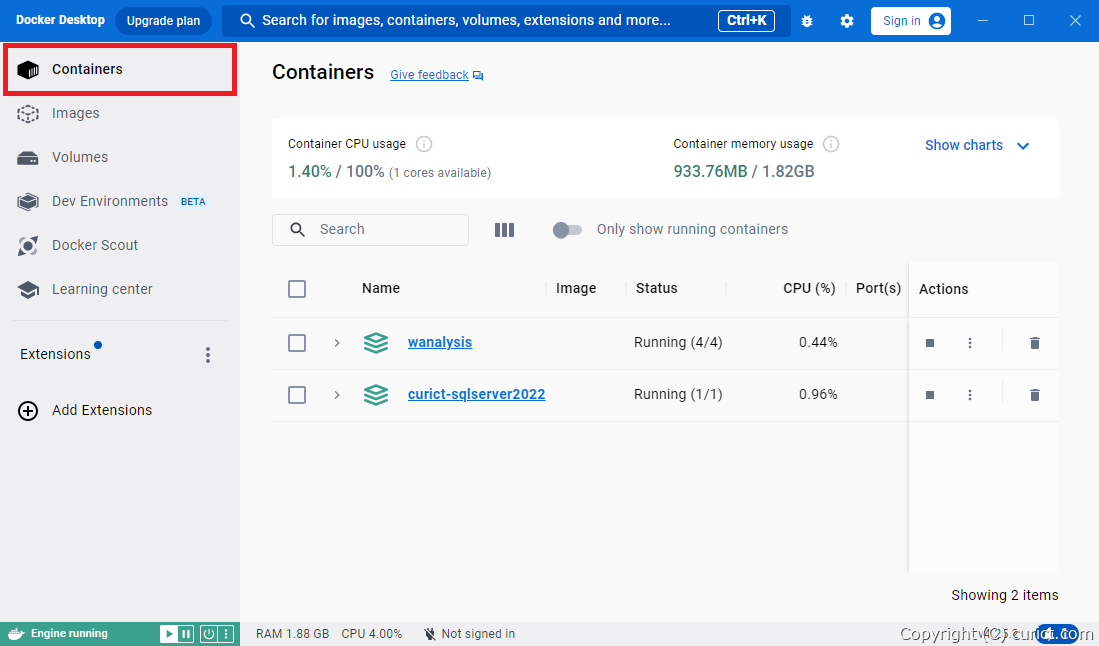Viewport: 1099px width, 646px height.
Task: Open the Learning center
Action: 120,289
